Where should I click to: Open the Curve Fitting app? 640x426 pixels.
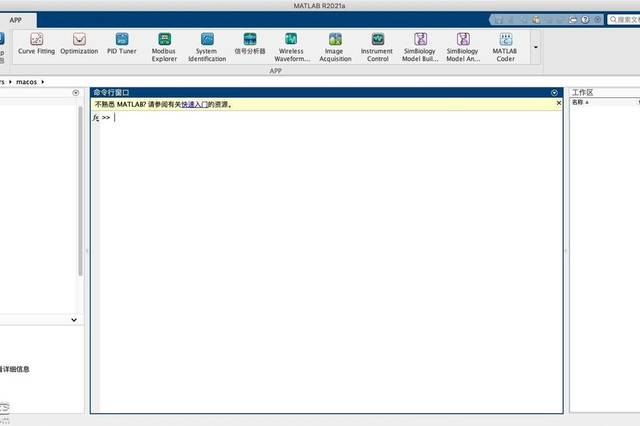(36, 44)
